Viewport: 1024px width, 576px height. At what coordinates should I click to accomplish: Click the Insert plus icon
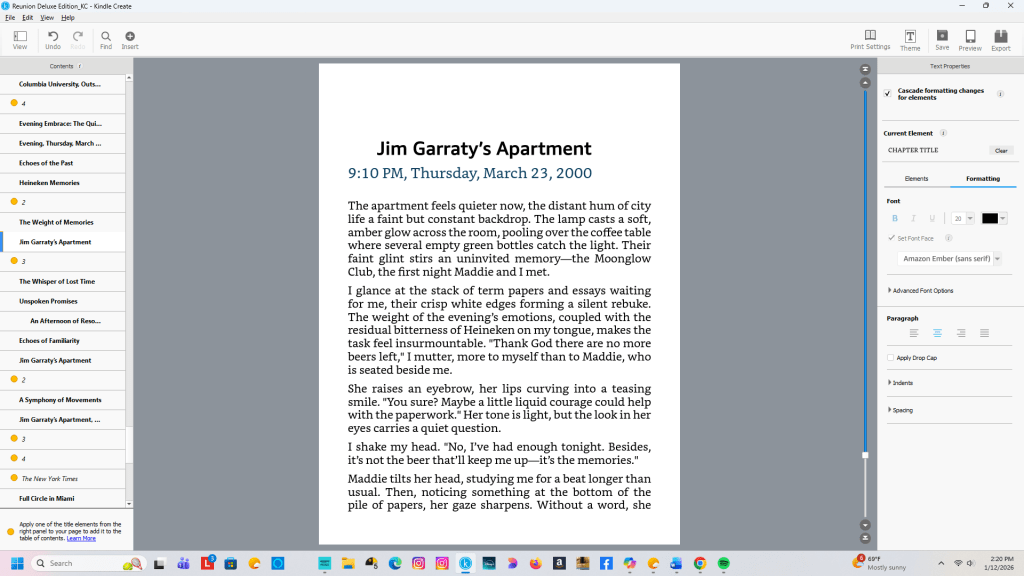[130, 39]
